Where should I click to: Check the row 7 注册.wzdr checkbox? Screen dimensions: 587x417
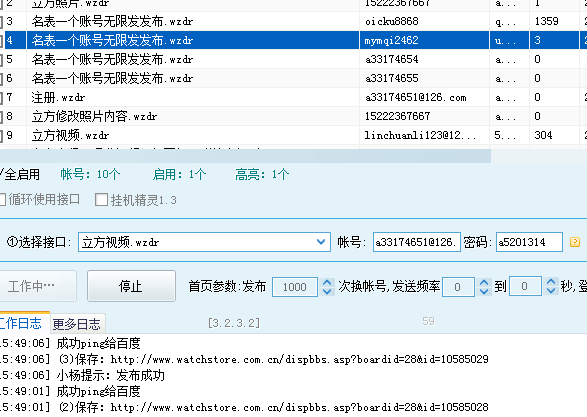(1, 97)
